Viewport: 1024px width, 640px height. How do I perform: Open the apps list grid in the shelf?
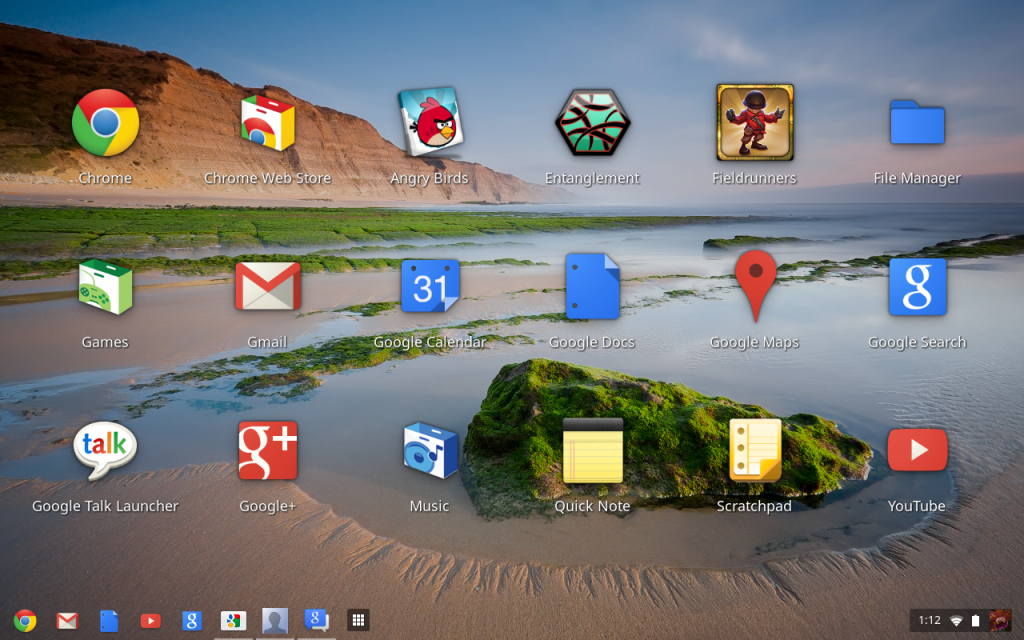(x=357, y=620)
